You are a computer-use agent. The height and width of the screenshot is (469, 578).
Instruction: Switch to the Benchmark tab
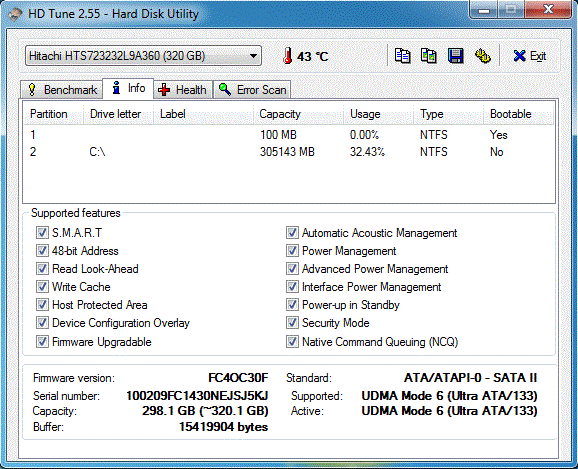point(62,90)
